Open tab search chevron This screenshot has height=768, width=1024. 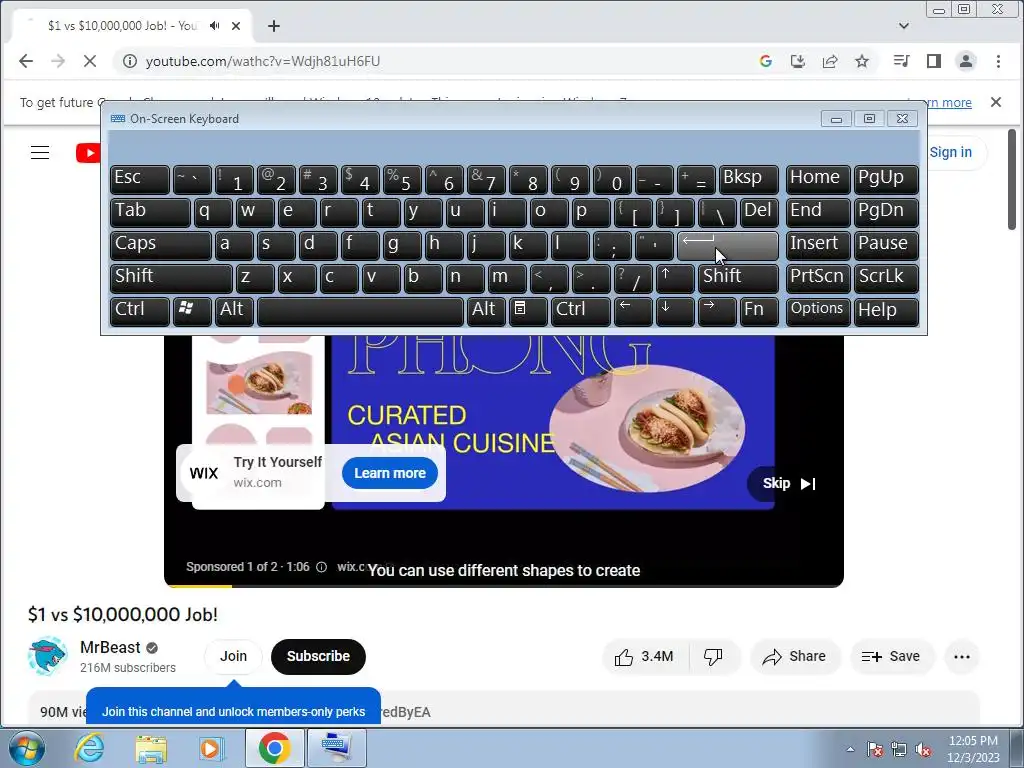[x=904, y=25]
